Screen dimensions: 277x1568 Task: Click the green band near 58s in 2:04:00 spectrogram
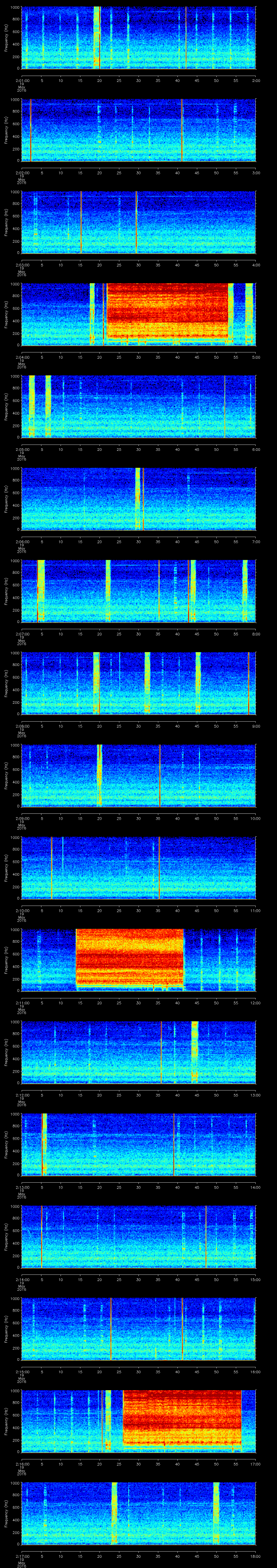(x=249, y=314)
